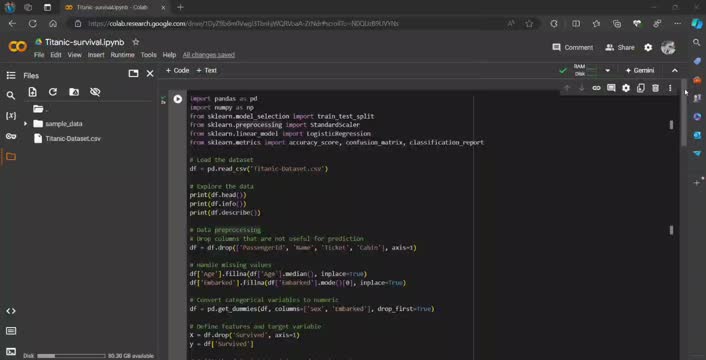This screenshot has width=706, height=360.
Task: Expand the sample_data folder
Action: click(25, 124)
